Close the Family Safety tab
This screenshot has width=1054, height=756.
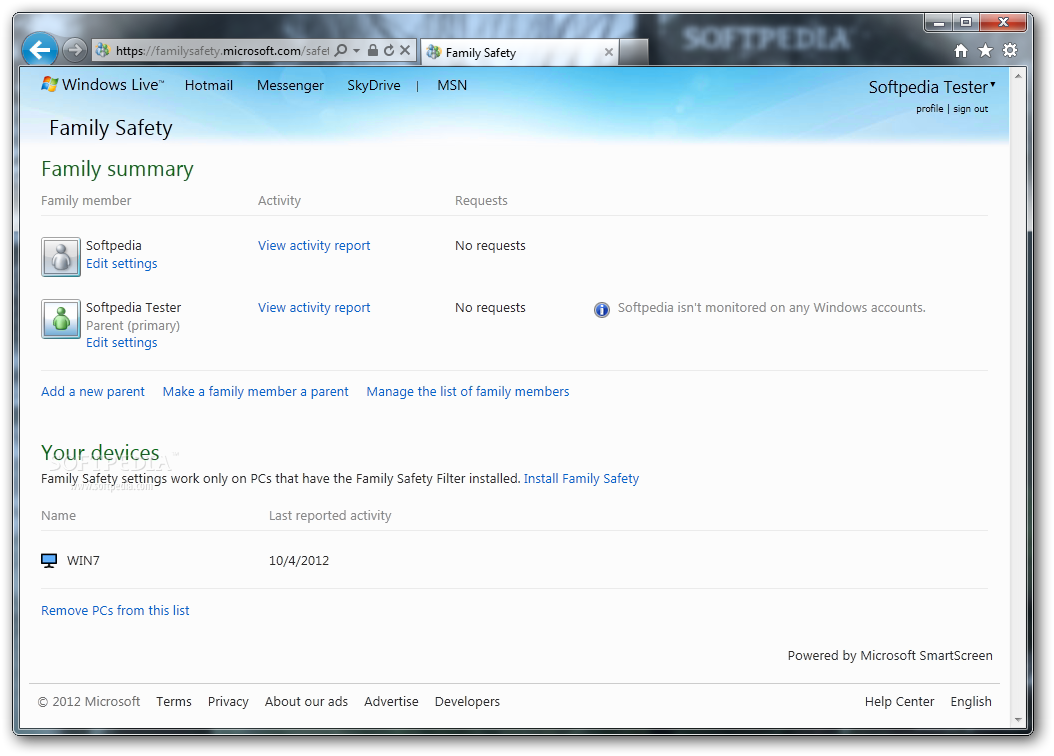[x=608, y=52]
